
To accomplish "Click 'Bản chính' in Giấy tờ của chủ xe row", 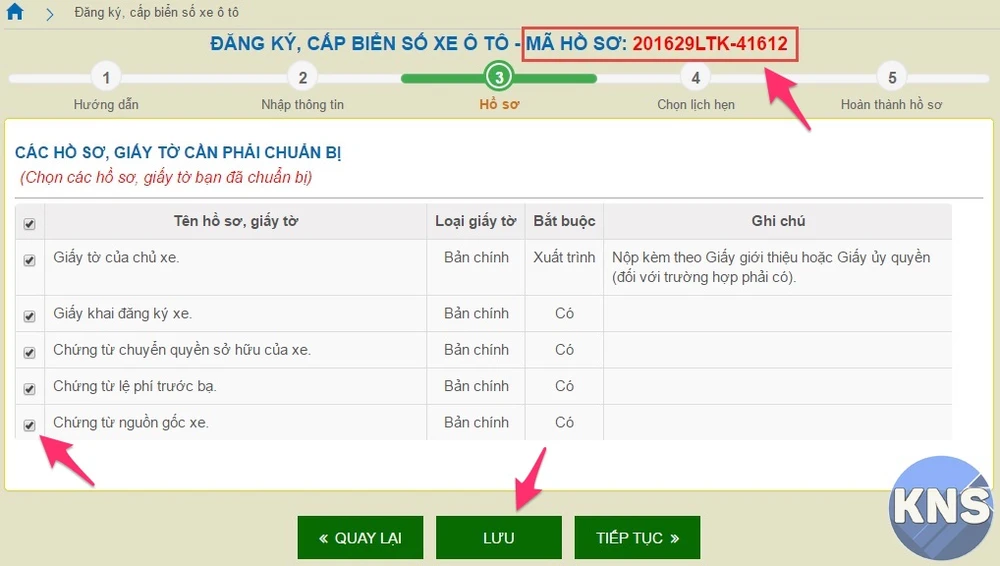I will pos(476,257).
